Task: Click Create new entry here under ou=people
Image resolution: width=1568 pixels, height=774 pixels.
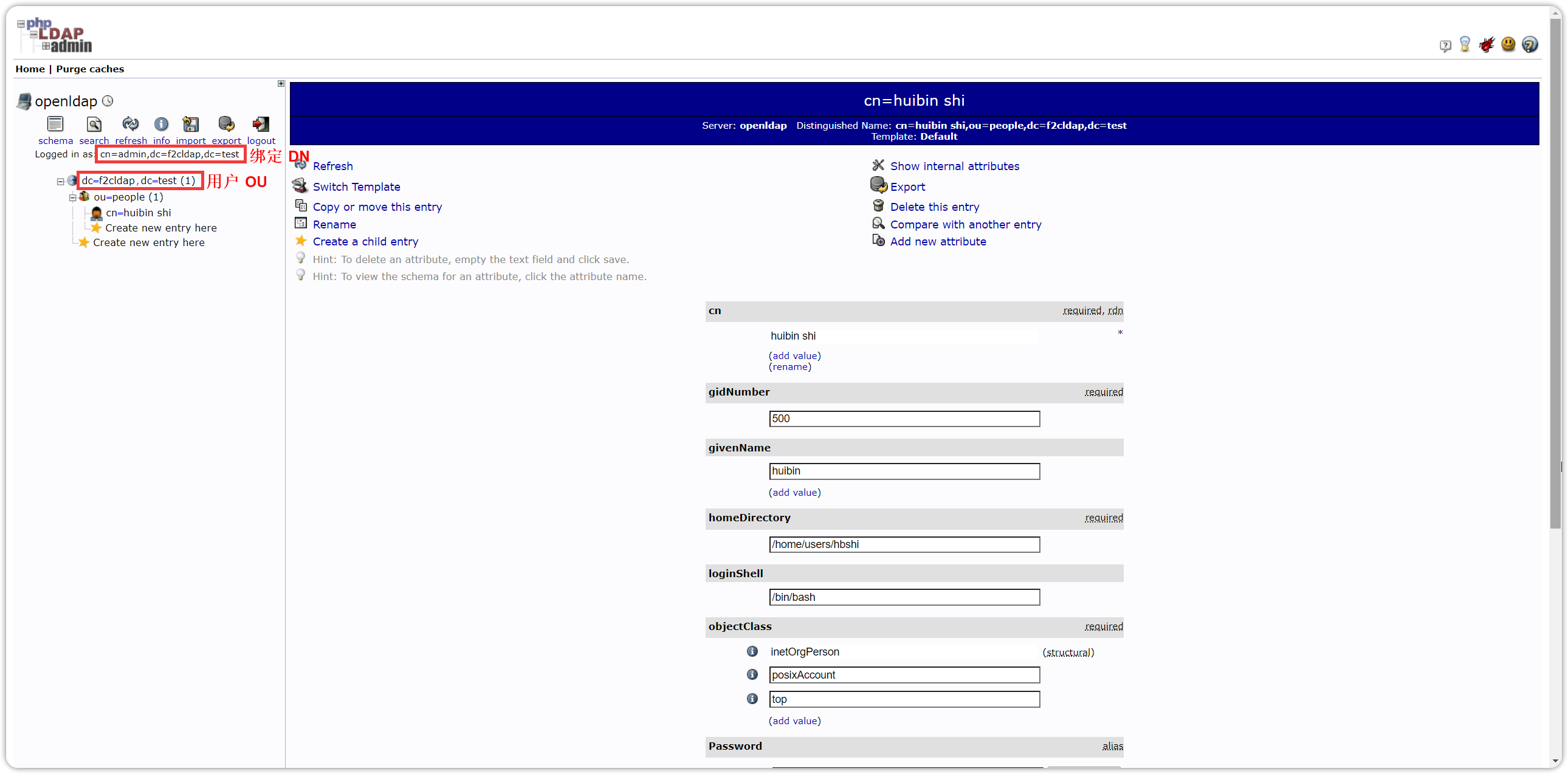Action: pyautogui.click(x=160, y=228)
